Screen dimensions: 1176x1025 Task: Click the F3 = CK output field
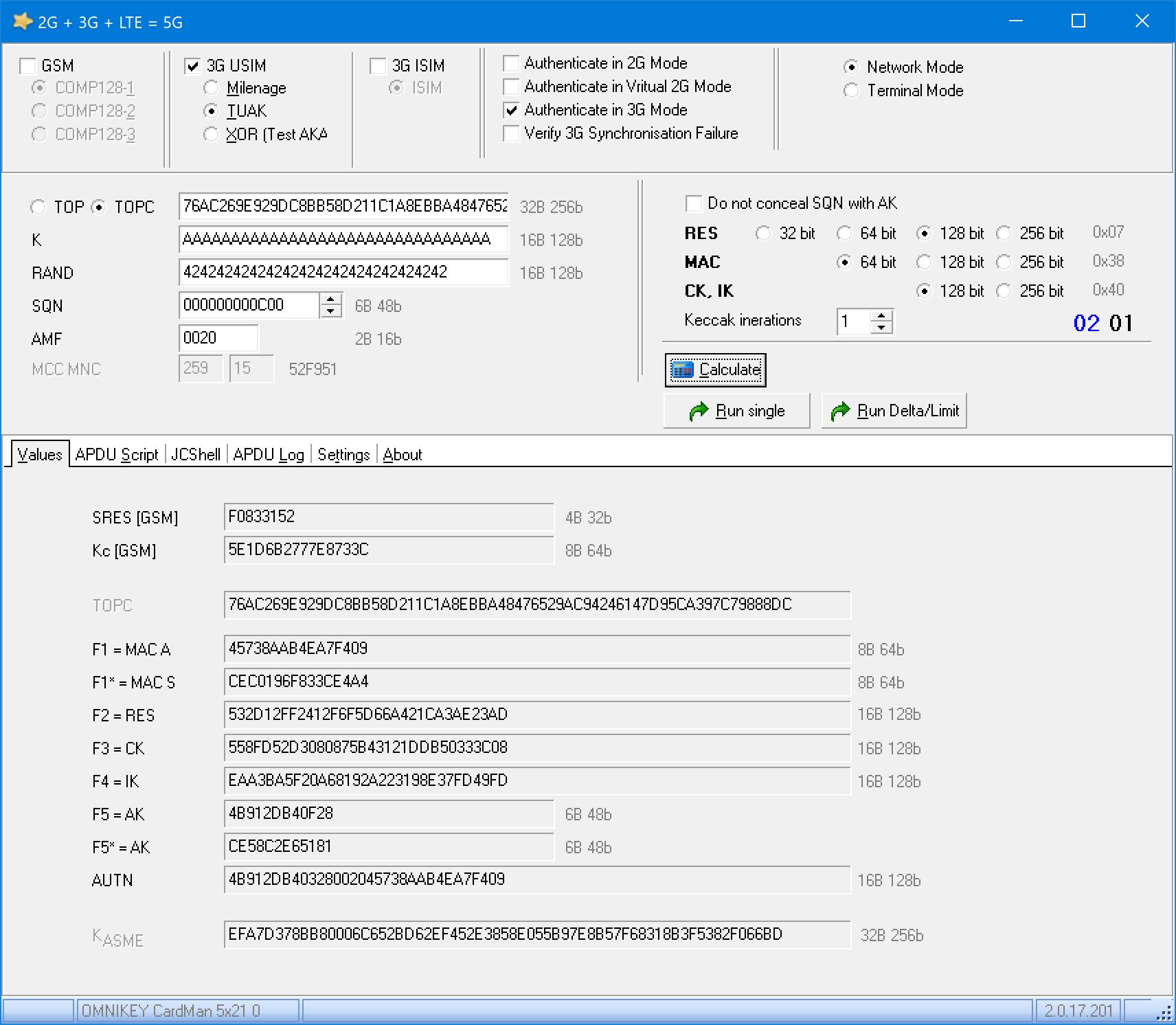tap(537, 747)
